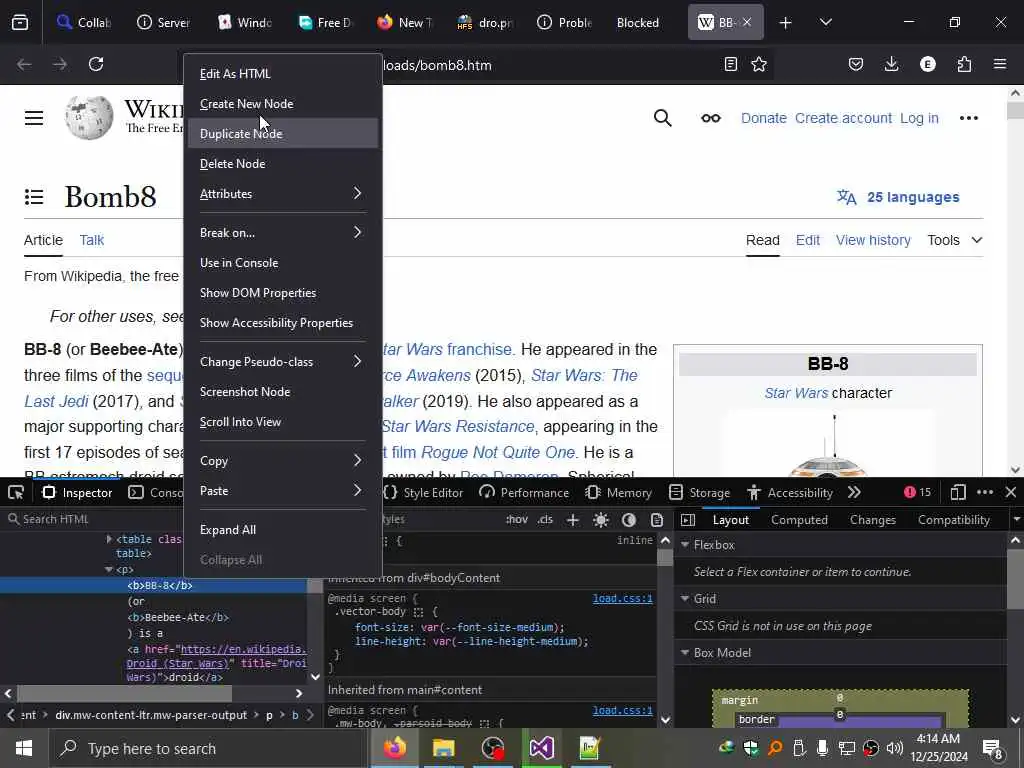Expand the table node in HTML tree
This screenshot has height=768, width=1024.
pos(109,539)
